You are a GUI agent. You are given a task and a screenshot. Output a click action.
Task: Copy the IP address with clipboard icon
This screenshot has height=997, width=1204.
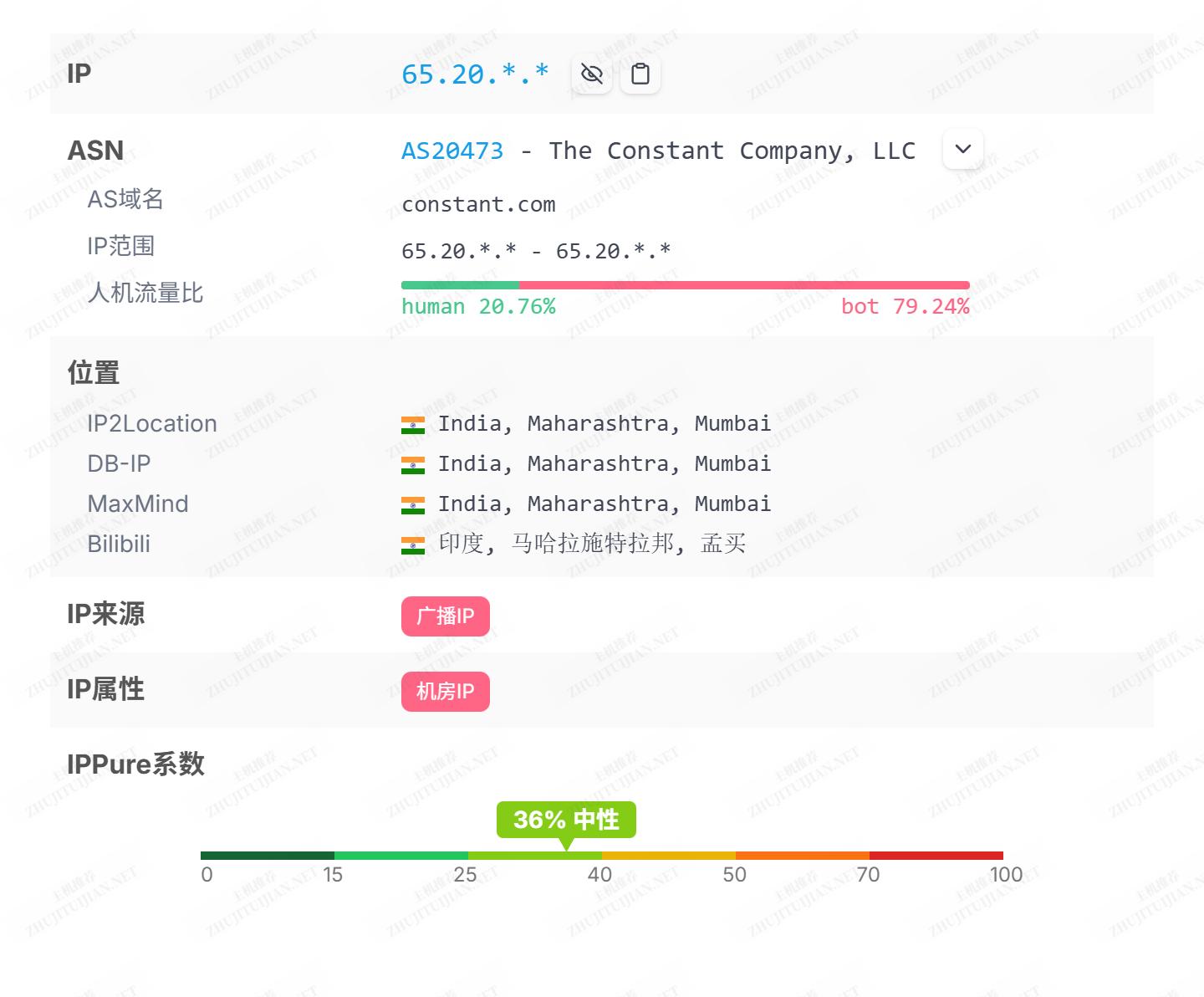(640, 74)
